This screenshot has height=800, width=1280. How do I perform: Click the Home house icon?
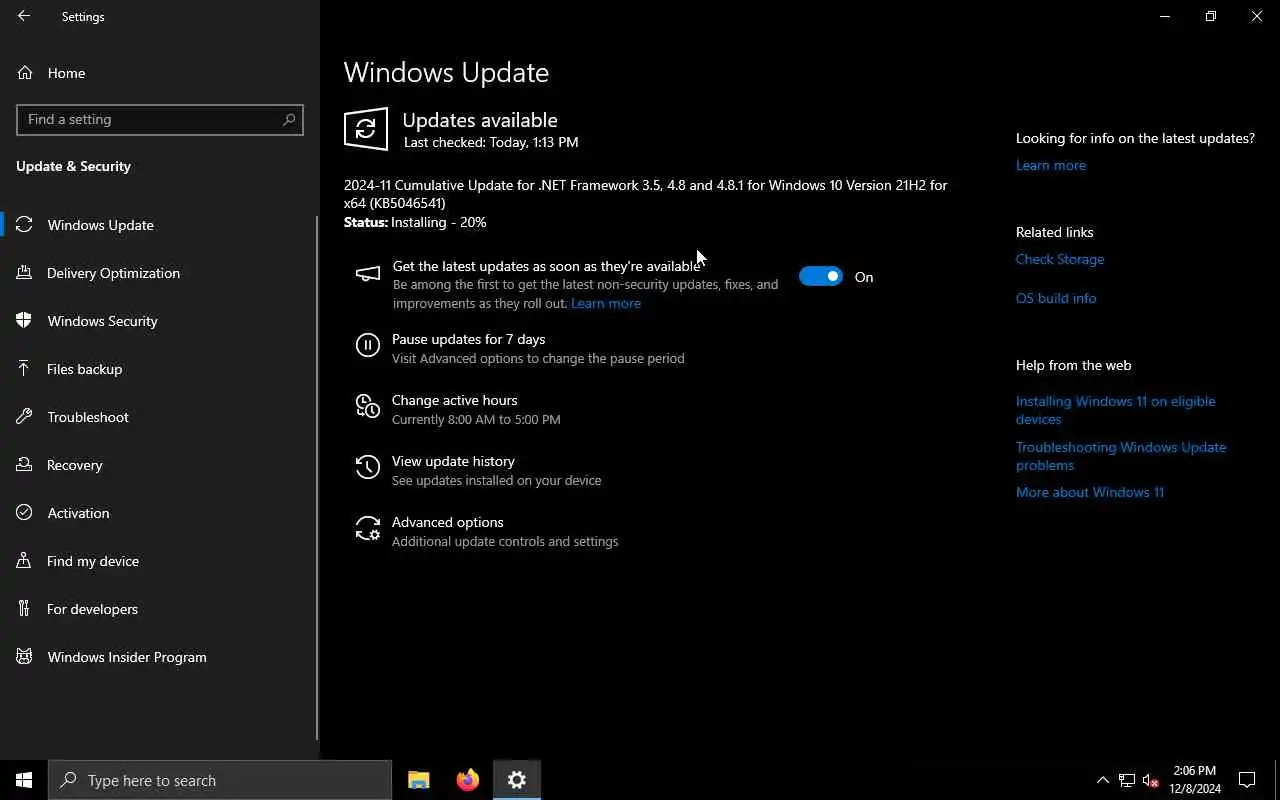pos(25,73)
